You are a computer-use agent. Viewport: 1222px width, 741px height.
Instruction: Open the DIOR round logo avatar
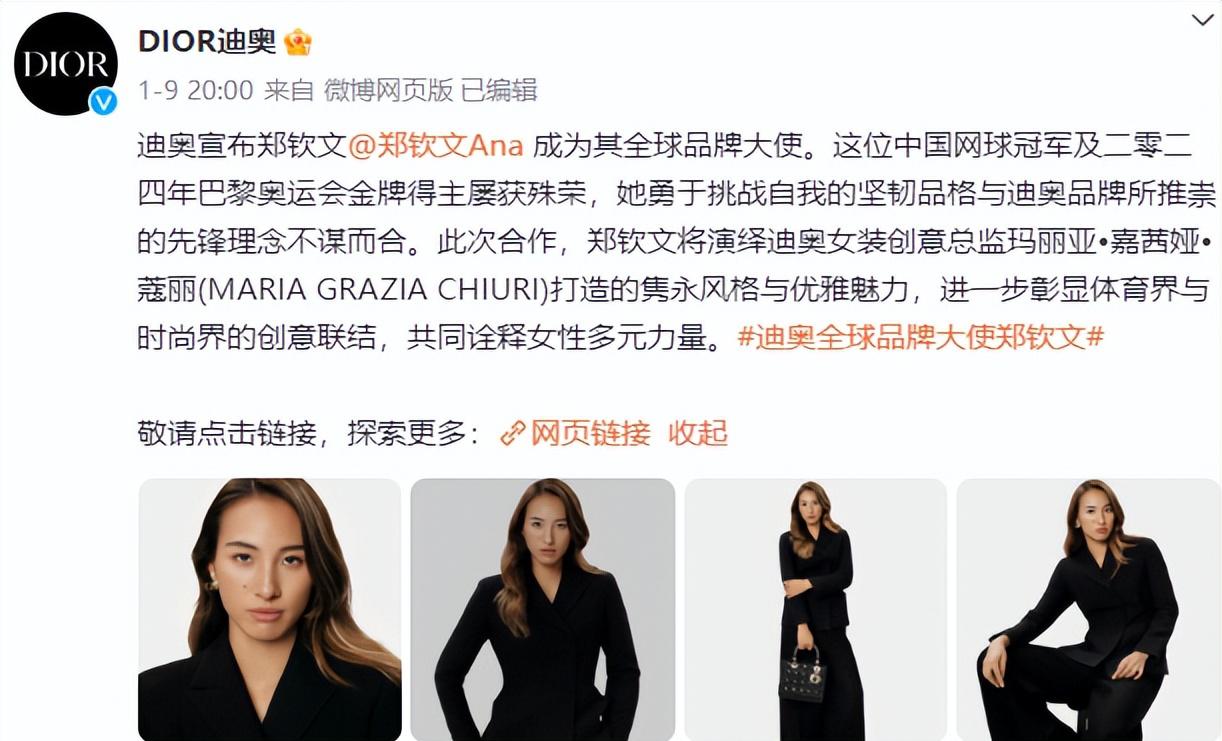pyautogui.click(x=66, y=63)
